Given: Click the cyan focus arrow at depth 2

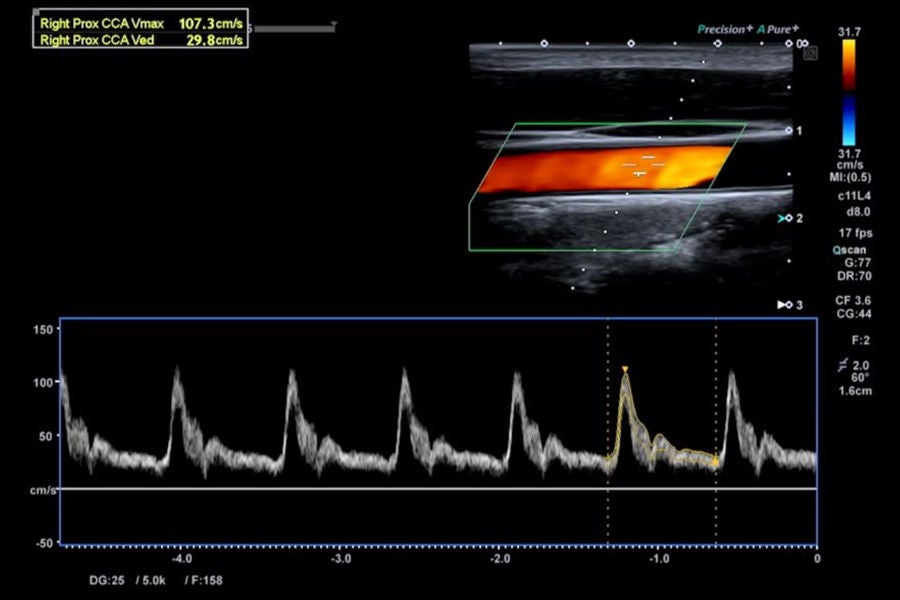Looking at the screenshot, I should pyautogui.click(x=782, y=219).
